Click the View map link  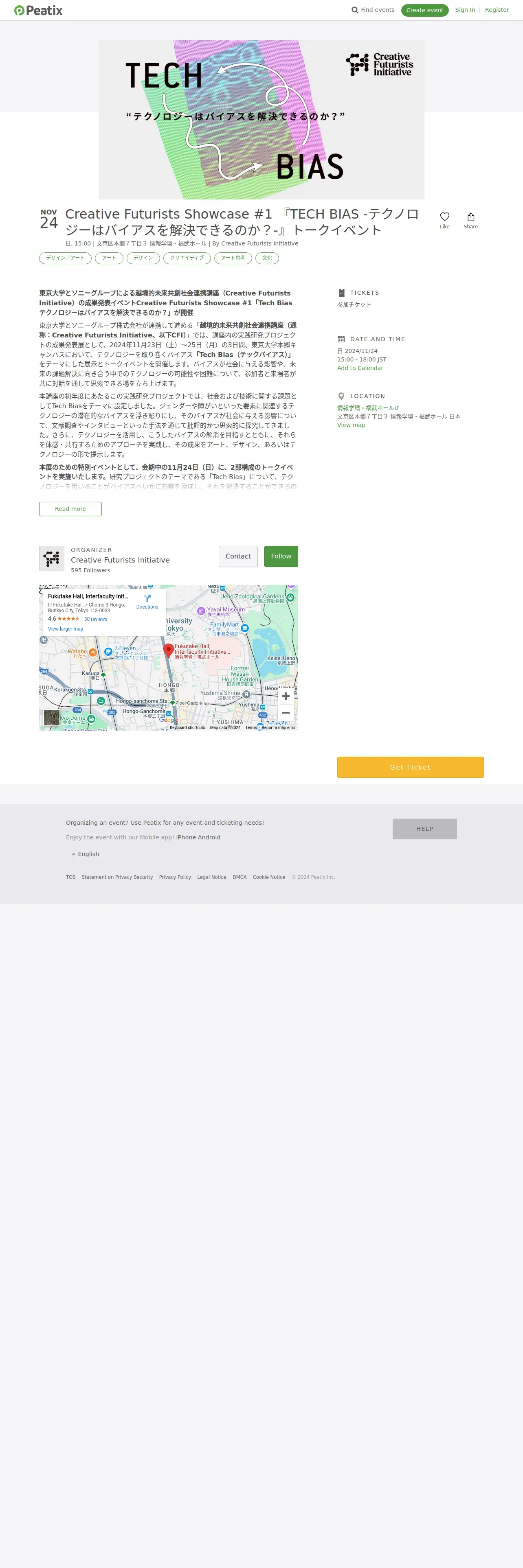(351, 425)
